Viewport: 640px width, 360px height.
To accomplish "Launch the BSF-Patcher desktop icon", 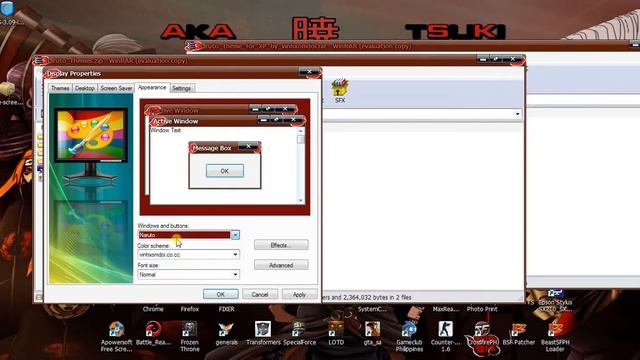I will coord(519,333).
